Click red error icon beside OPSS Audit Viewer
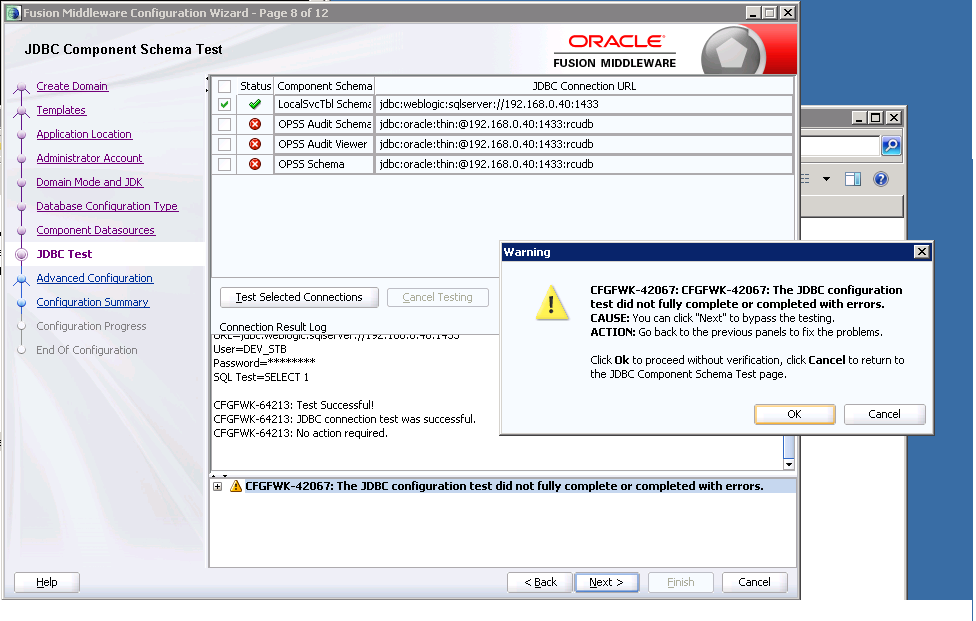Viewport: 976px width, 621px height. point(255,144)
